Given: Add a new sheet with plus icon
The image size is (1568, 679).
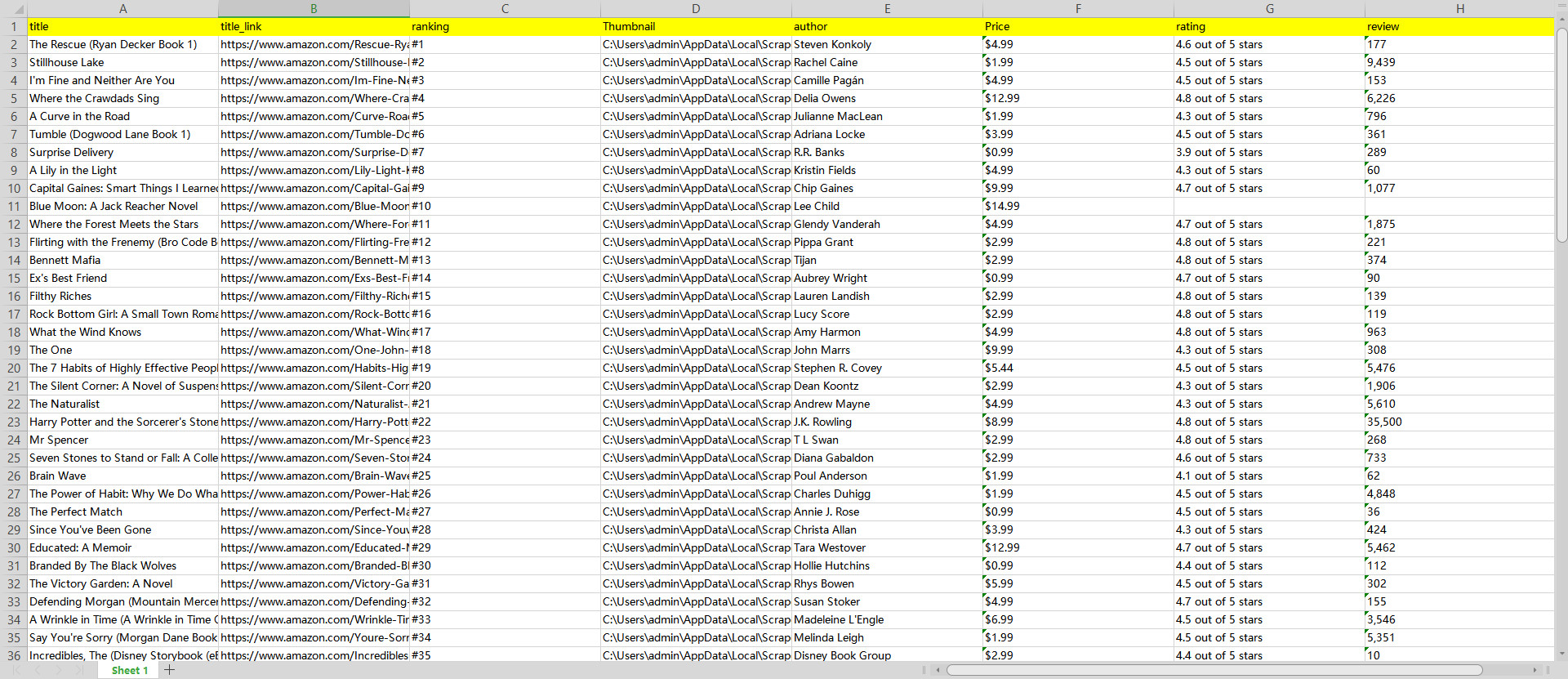Looking at the screenshot, I should point(170,670).
